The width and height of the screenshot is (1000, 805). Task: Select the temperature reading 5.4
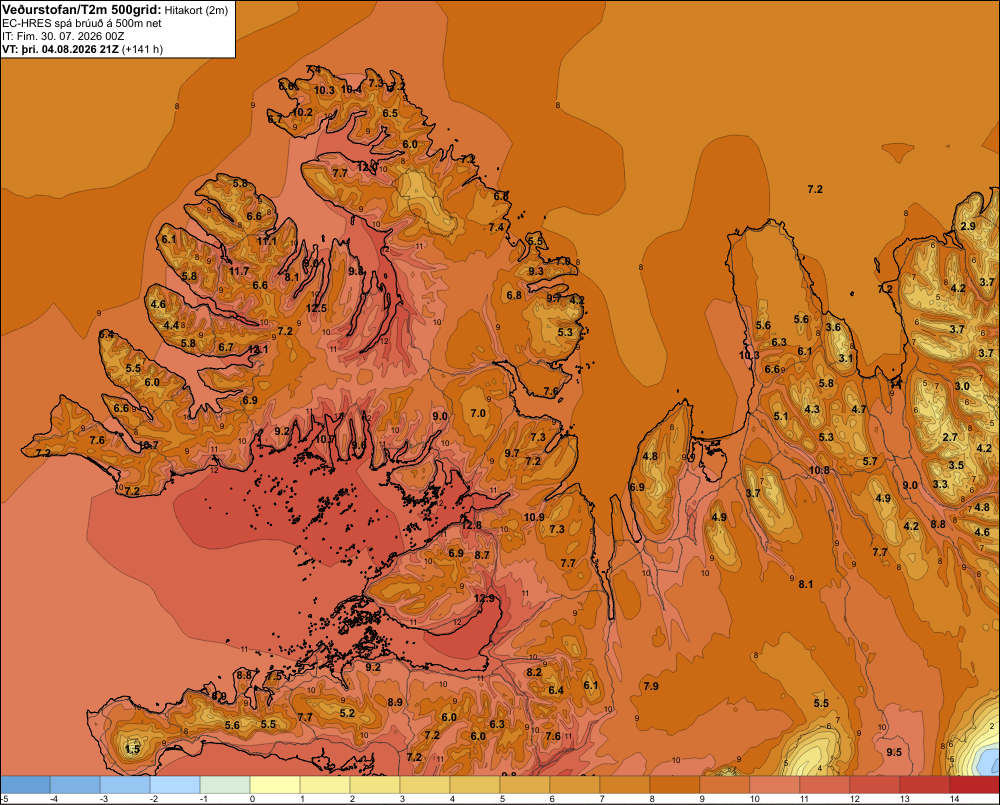pyautogui.click(x=107, y=334)
